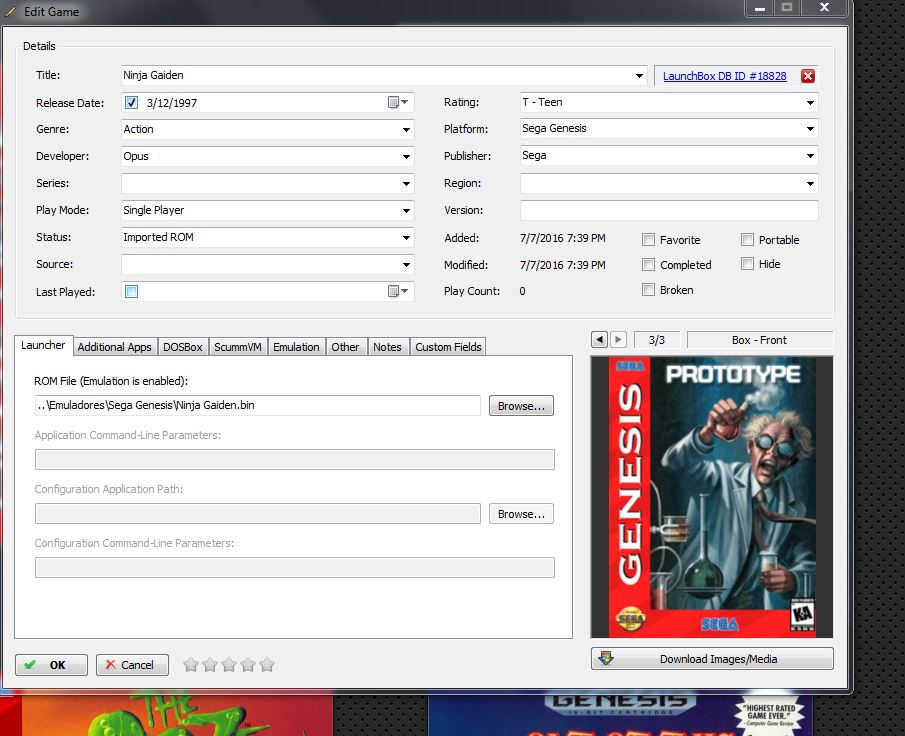Open the LaunchBox DB ID #18828 link
This screenshot has height=736, width=905.
point(724,76)
